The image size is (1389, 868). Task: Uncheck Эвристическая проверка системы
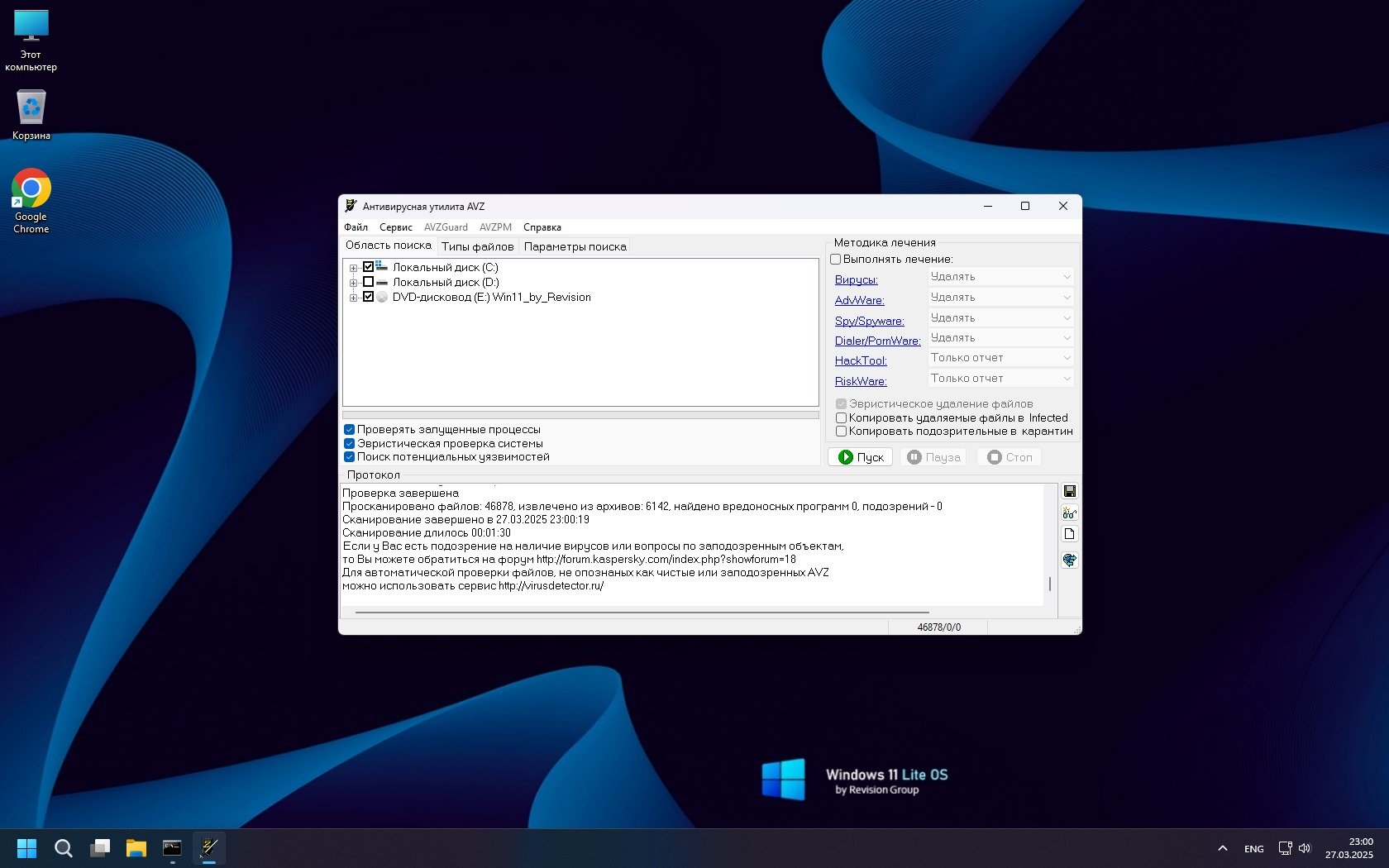[x=349, y=444]
